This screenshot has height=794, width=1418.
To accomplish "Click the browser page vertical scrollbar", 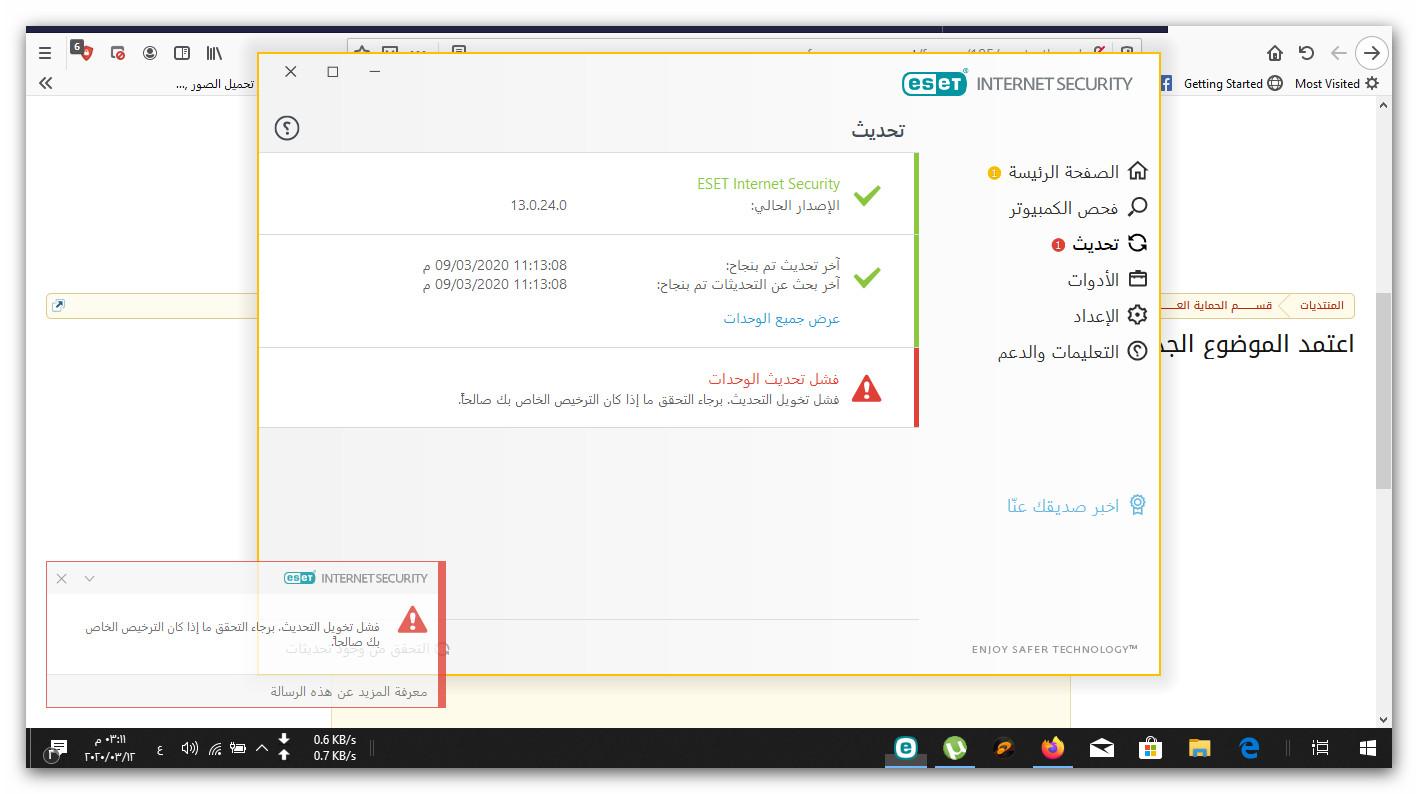I will tap(1384, 390).
